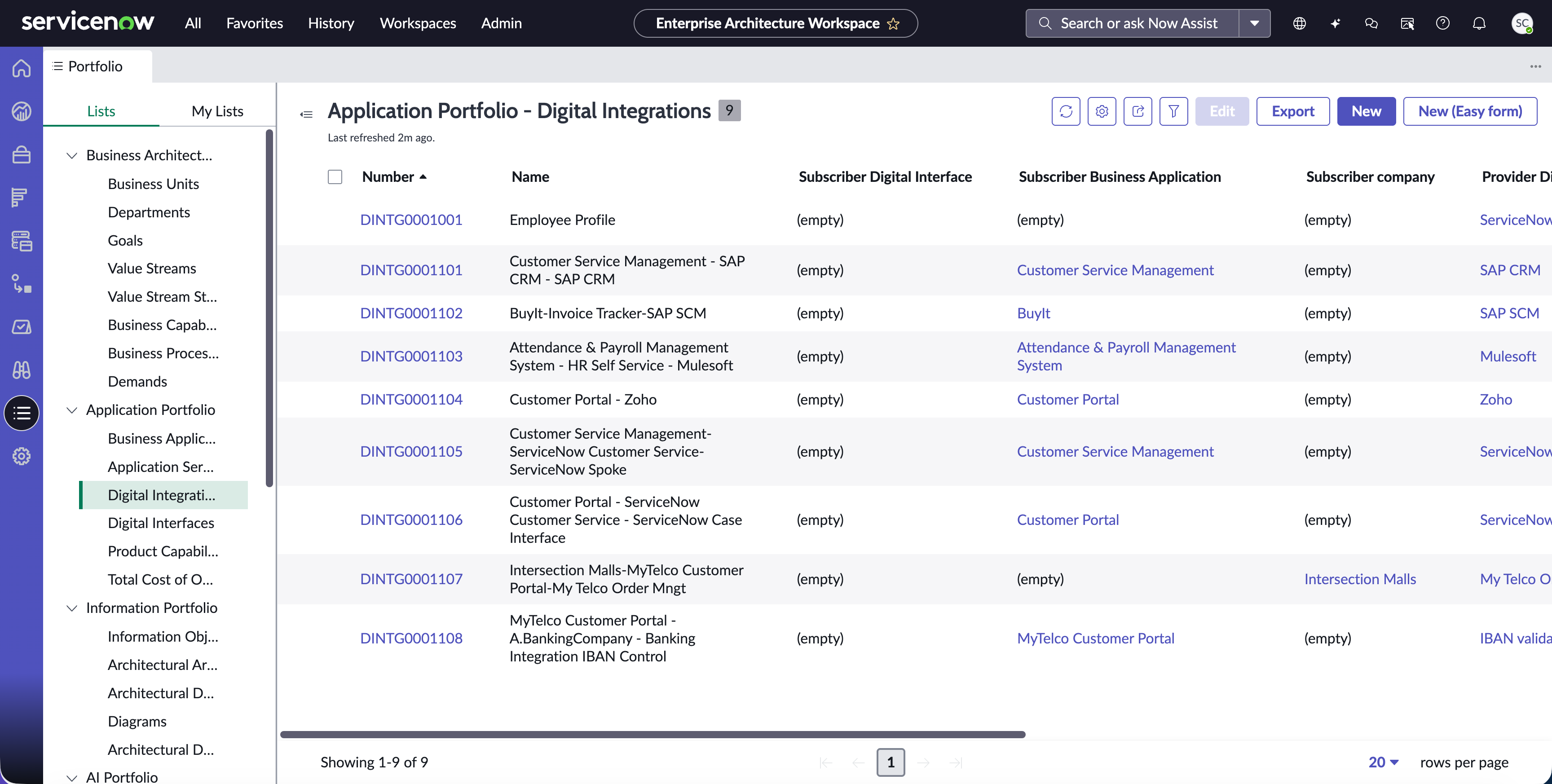Select the active Lists icon in sidebar

(22, 414)
